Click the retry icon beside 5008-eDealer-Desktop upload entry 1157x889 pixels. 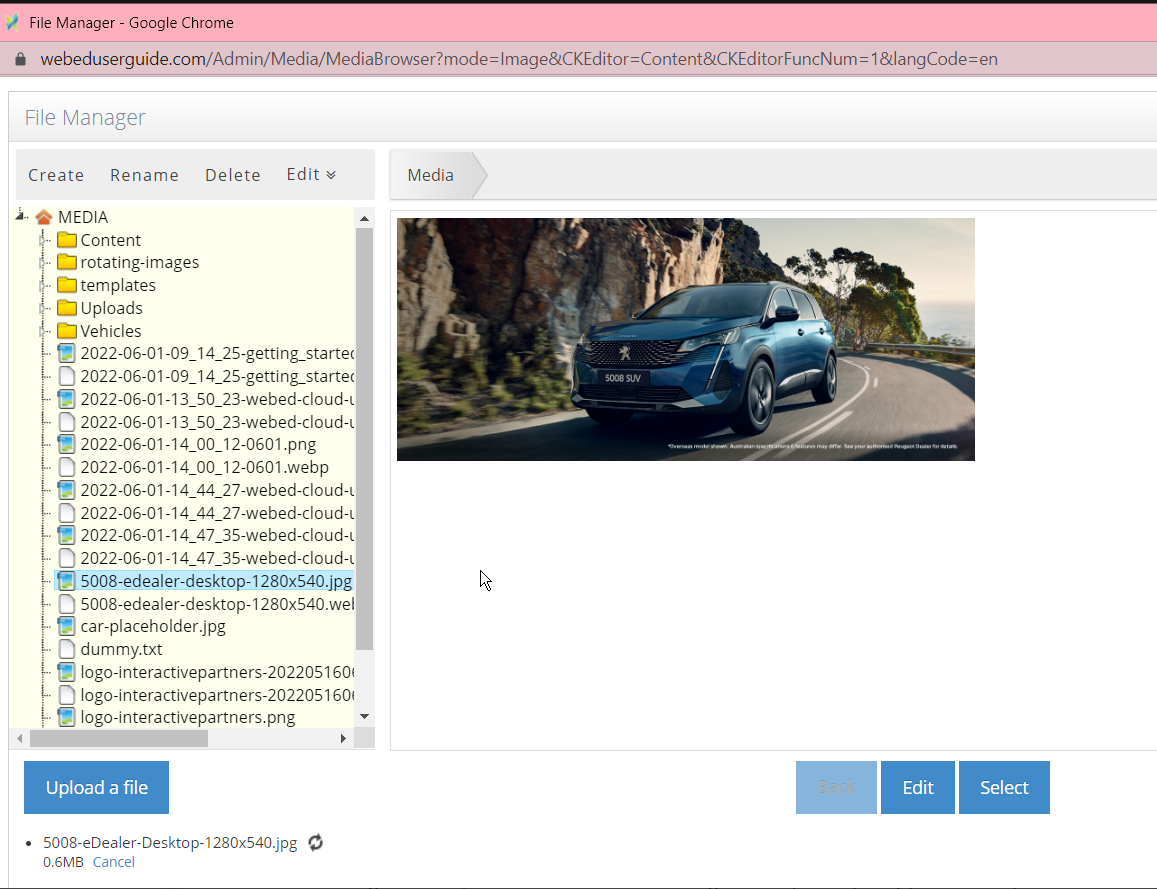(315, 843)
